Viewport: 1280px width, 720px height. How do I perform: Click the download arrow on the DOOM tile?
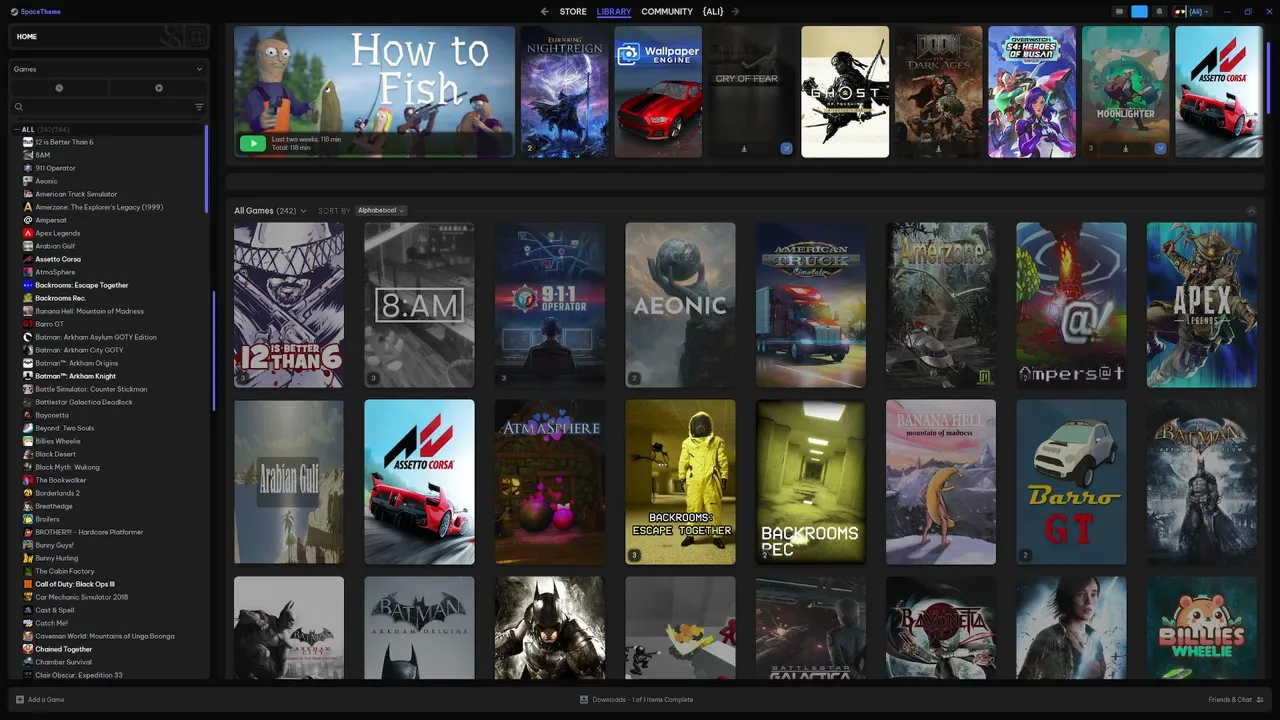[938, 149]
